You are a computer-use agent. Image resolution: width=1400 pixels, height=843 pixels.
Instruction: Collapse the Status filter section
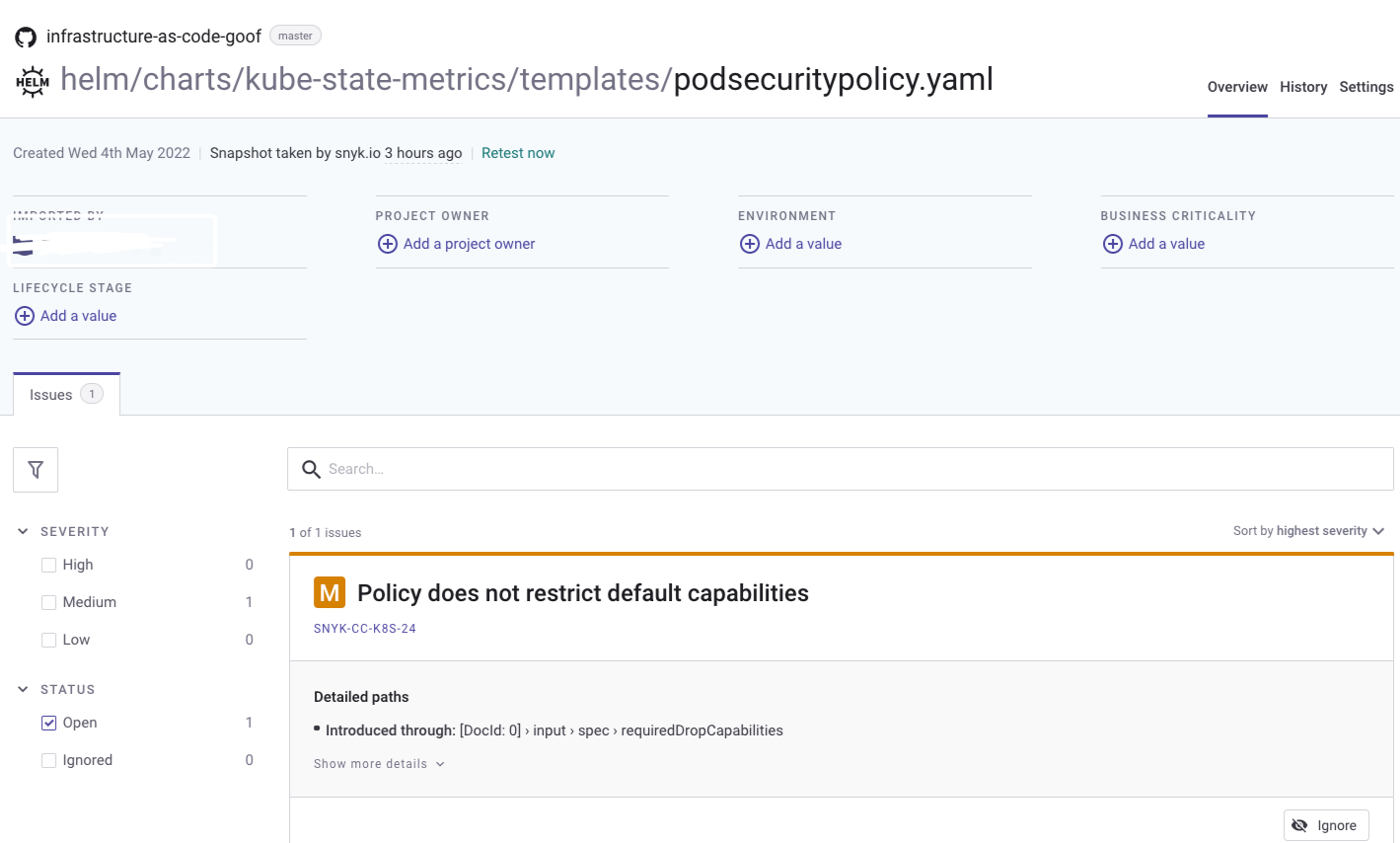pyautogui.click(x=23, y=689)
